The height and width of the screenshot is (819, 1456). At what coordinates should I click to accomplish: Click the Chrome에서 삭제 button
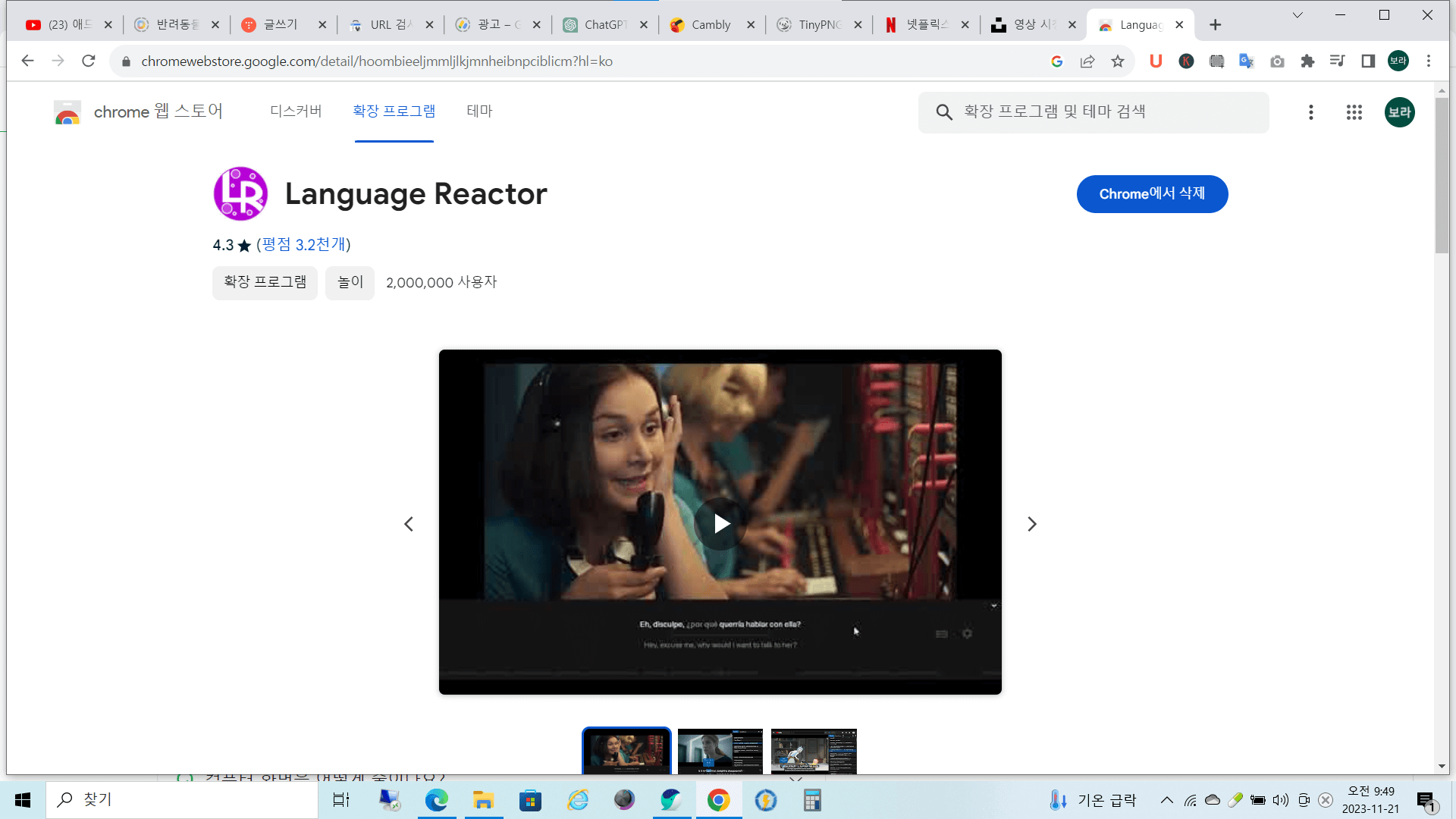coord(1152,194)
